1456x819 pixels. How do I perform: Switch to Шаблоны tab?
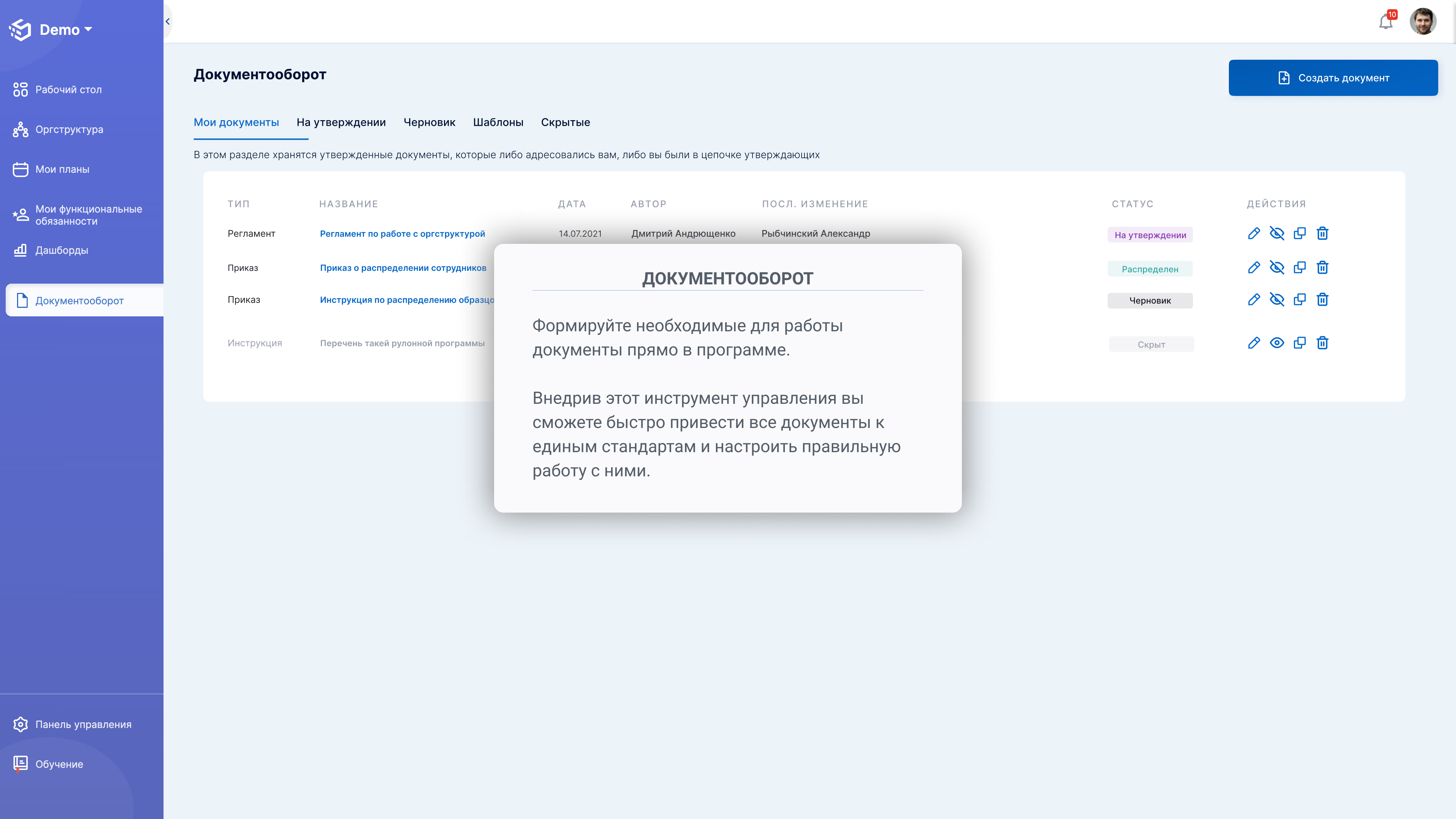pyautogui.click(x=498, y=122)
